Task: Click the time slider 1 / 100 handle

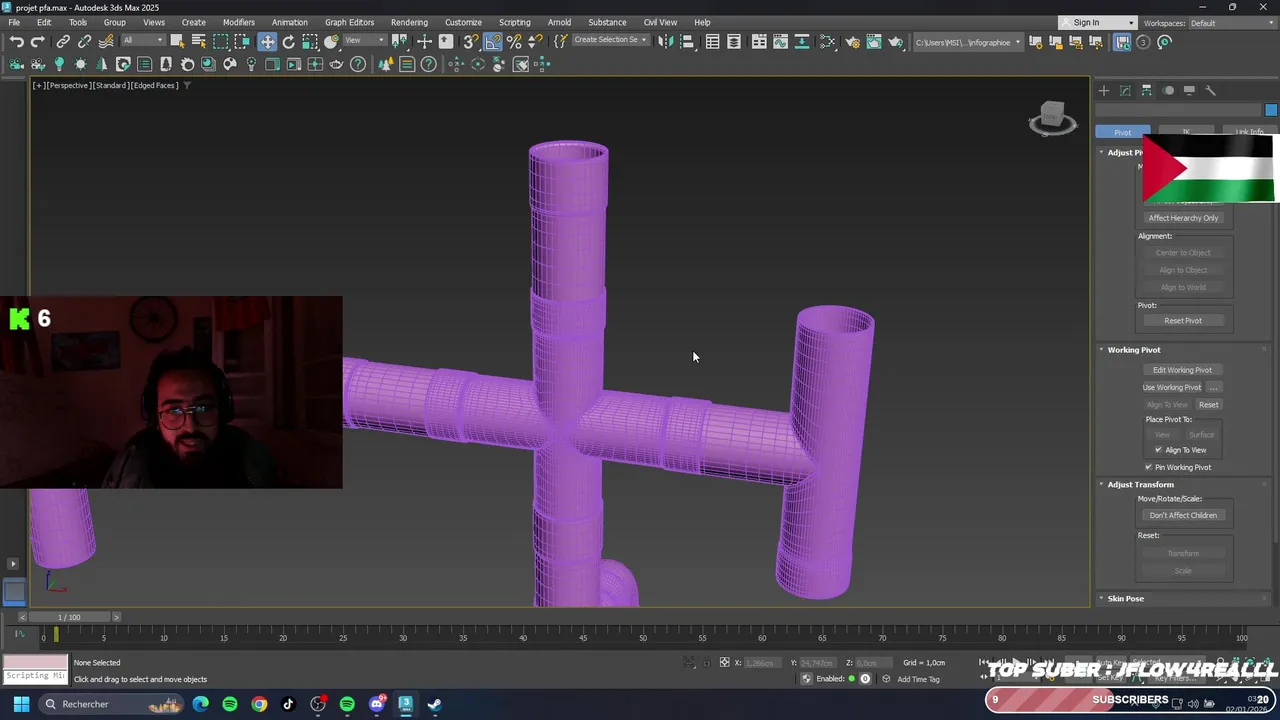Action: coord(69,617)
